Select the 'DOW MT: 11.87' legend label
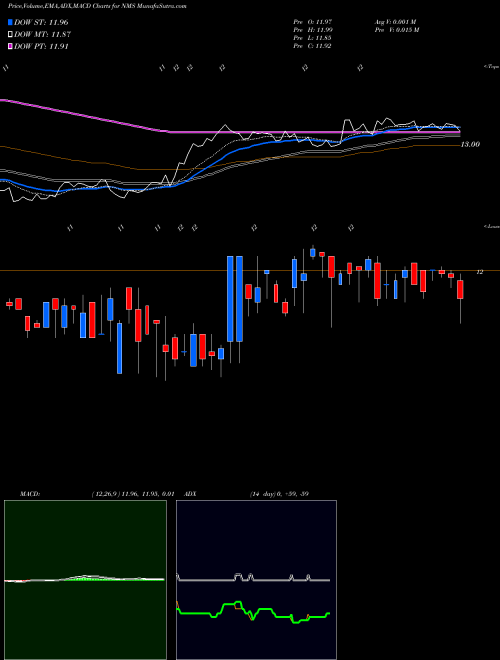Image resolution: width=500 pixels, height=660 pixels. point(43,35)
